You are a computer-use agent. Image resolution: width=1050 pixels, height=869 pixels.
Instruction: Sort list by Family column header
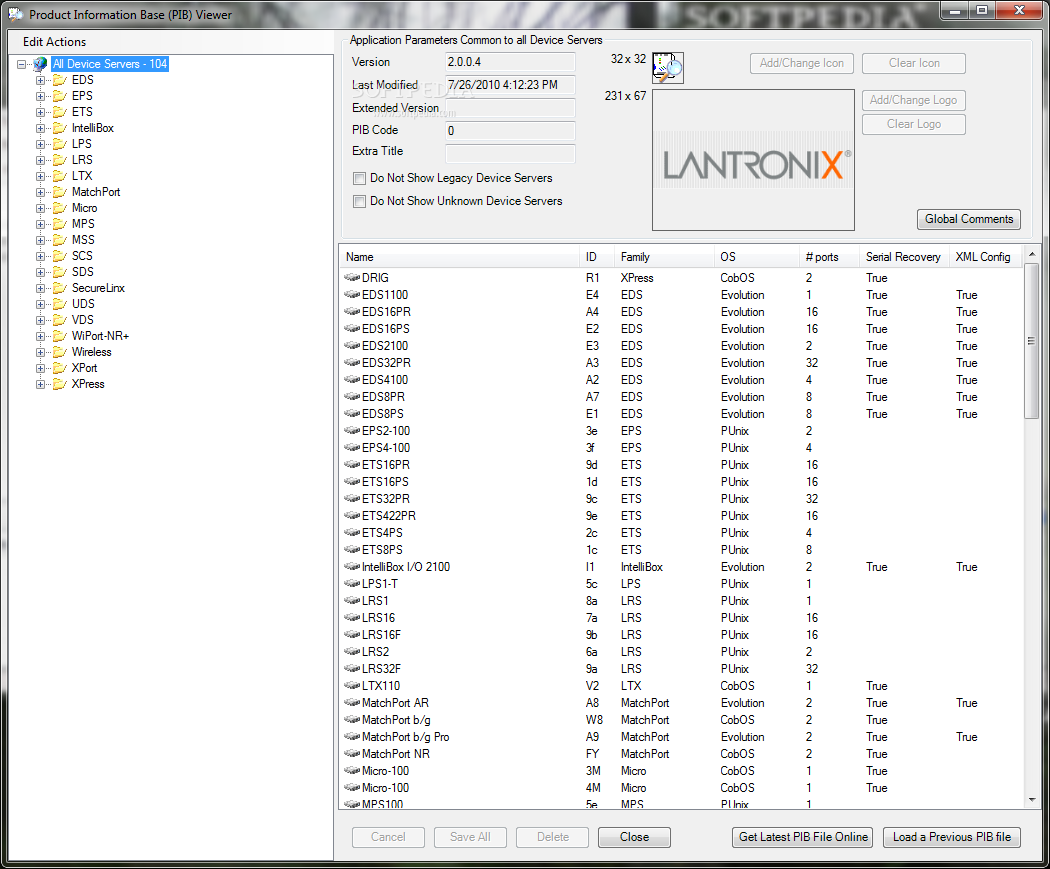(x=664, y=257)
